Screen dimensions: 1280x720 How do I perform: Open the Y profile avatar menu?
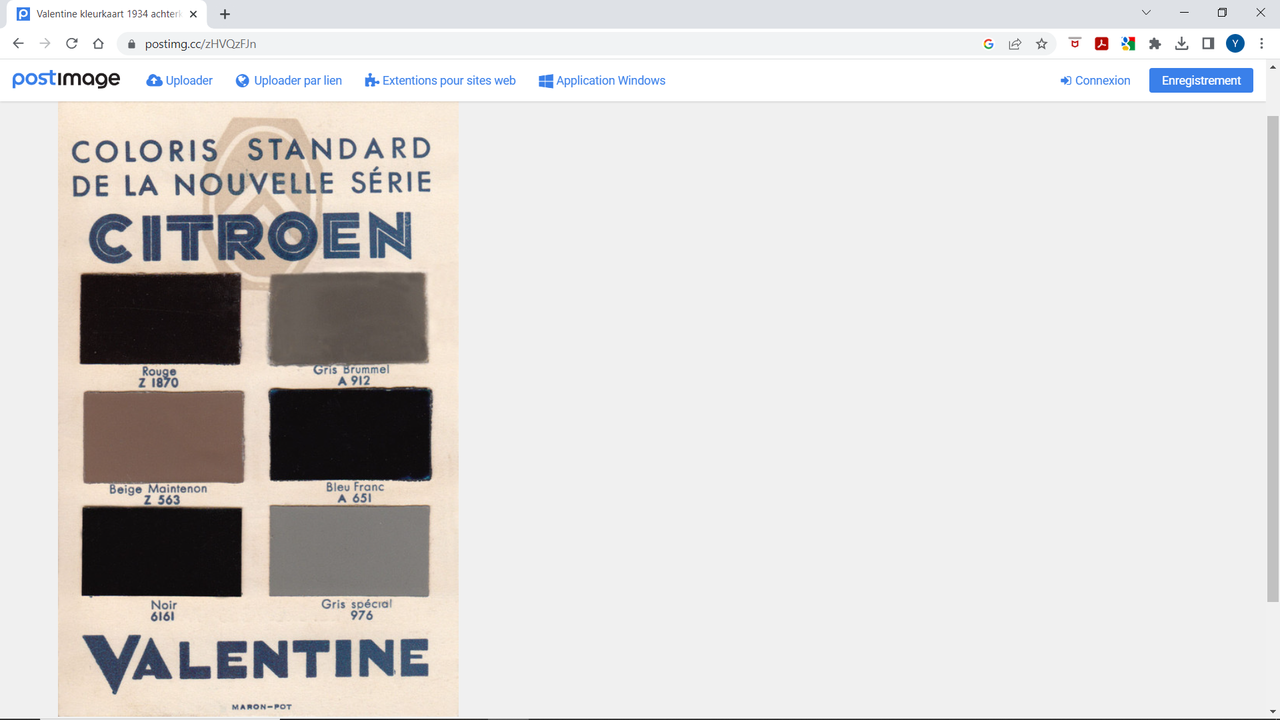[1235, 44]
